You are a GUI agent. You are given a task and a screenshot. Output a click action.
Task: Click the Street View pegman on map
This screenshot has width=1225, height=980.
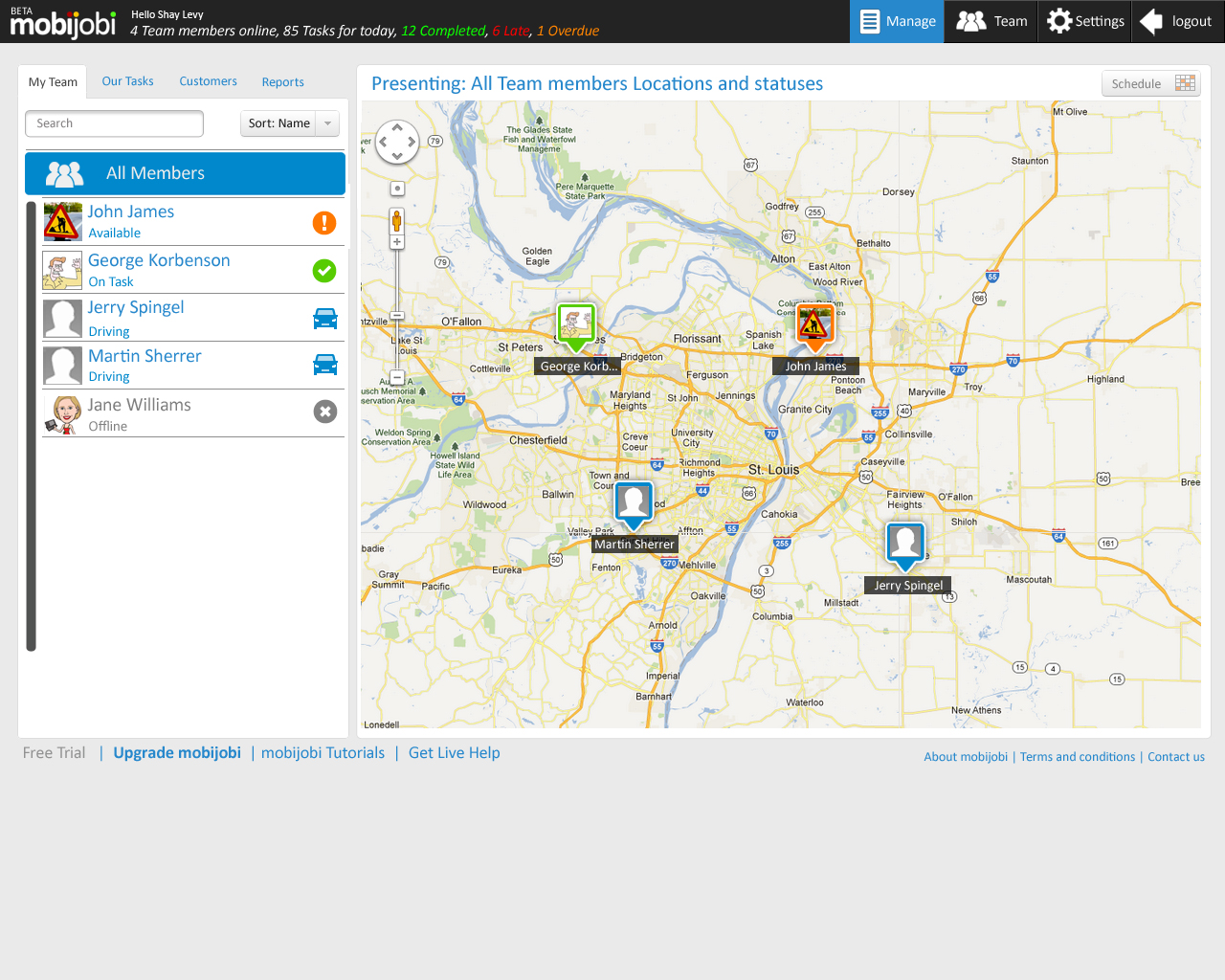396,221
